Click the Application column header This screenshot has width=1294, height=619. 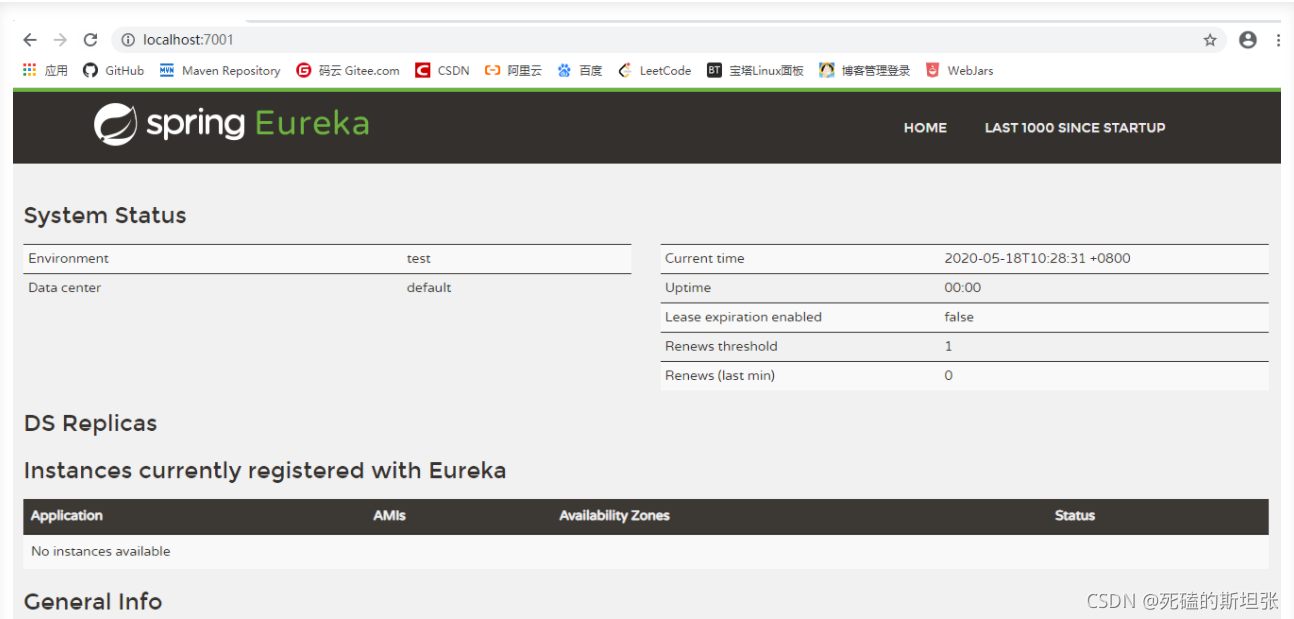pos(67,516)
